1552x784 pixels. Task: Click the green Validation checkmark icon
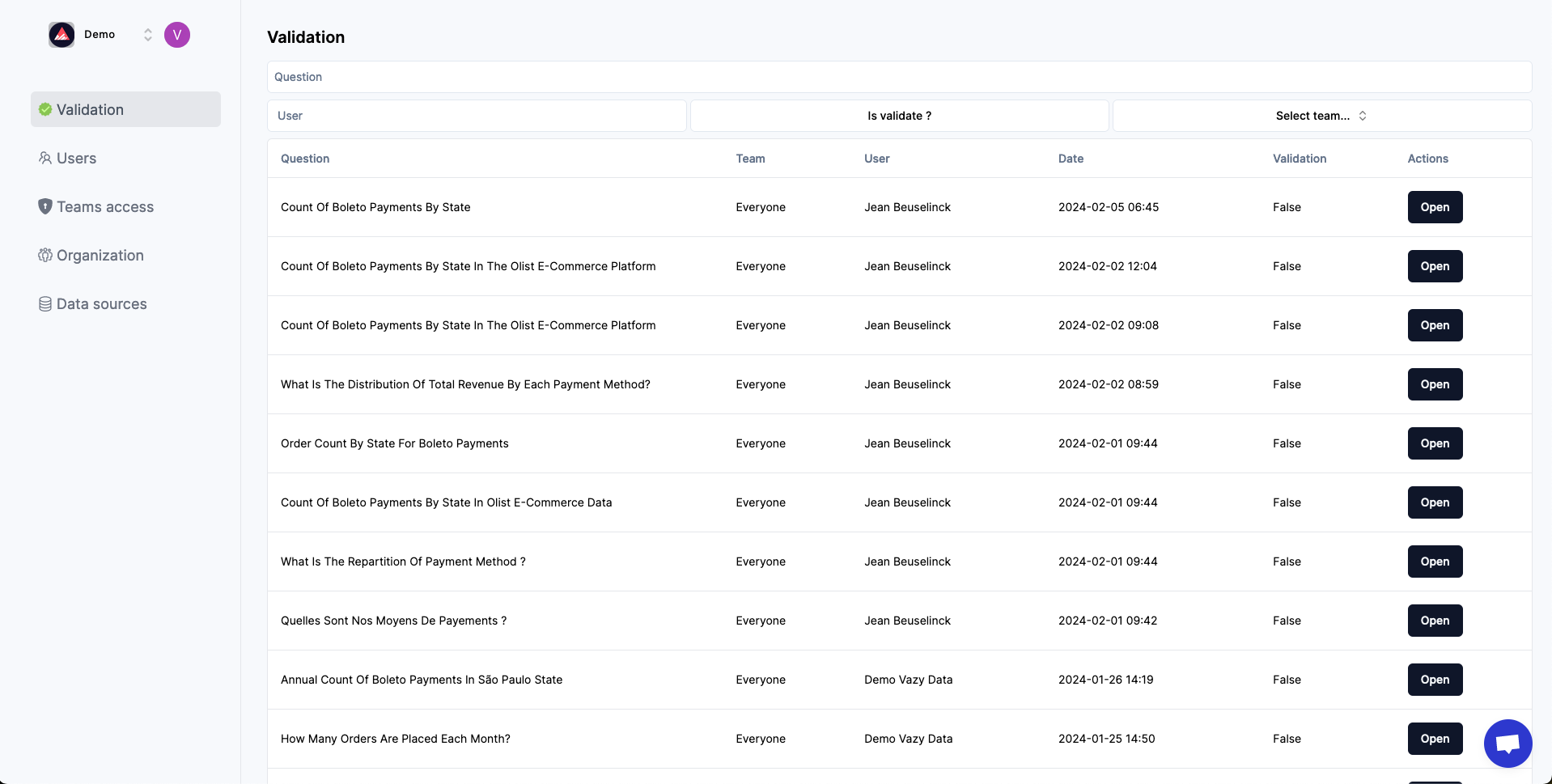pyautogui.click(x=45, y=109)
